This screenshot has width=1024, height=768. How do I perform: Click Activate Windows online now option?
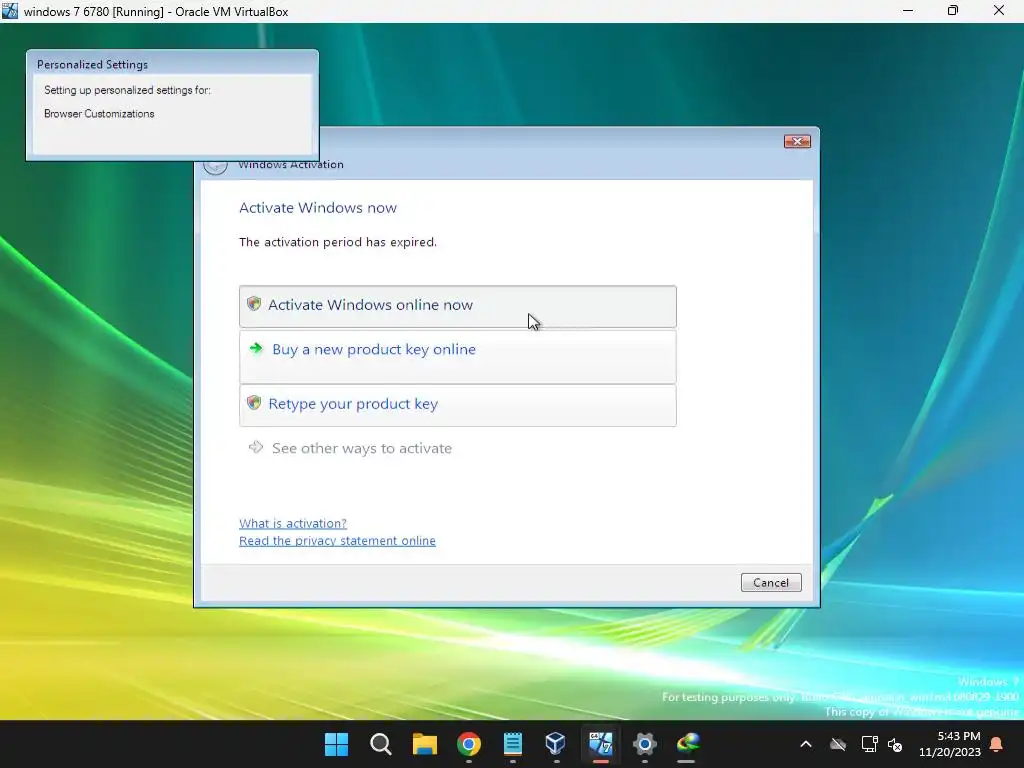point(457,306)
